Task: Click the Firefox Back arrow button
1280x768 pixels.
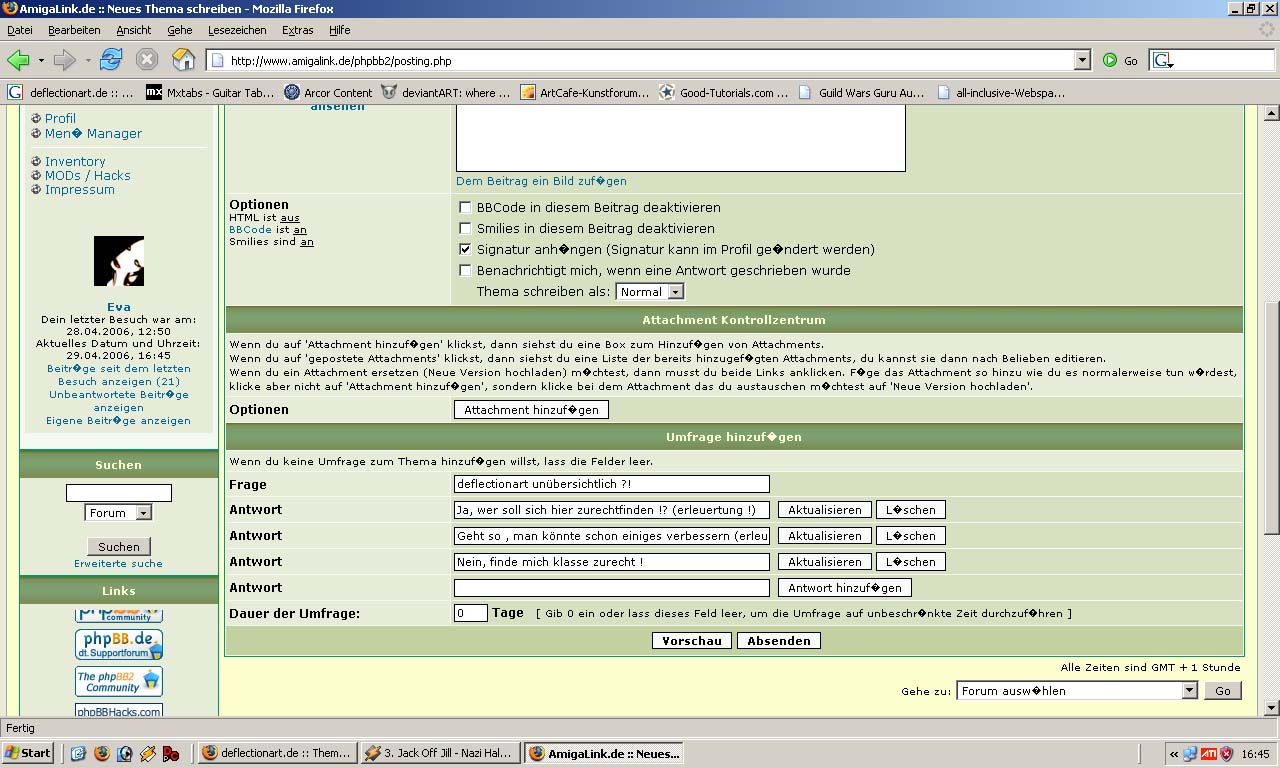Action: click(x=18, y=60)
